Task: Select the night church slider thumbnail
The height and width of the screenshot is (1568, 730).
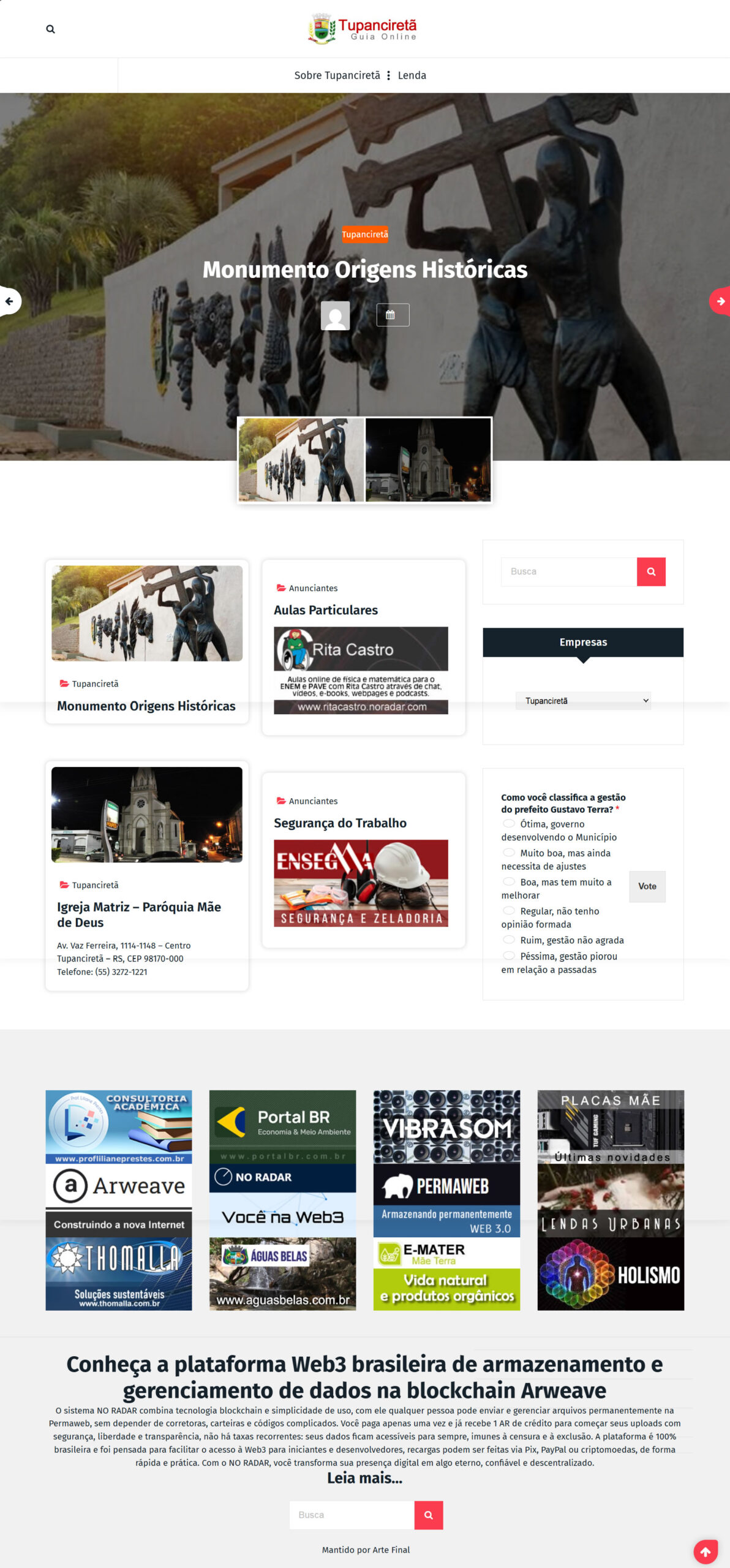Action: [x=427, y=459]
